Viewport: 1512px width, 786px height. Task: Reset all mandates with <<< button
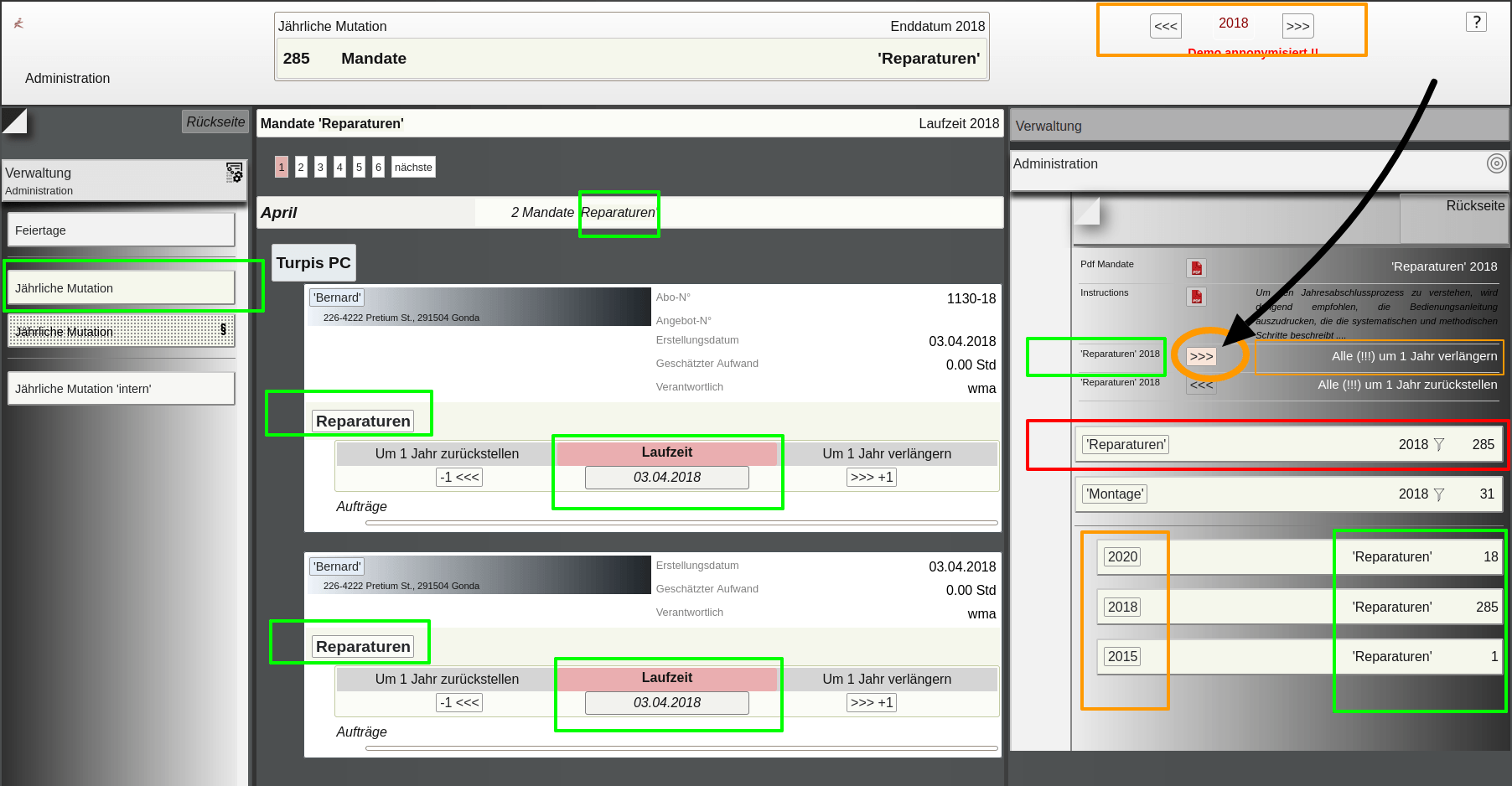pyautogui.click(x=1201, y=385)
